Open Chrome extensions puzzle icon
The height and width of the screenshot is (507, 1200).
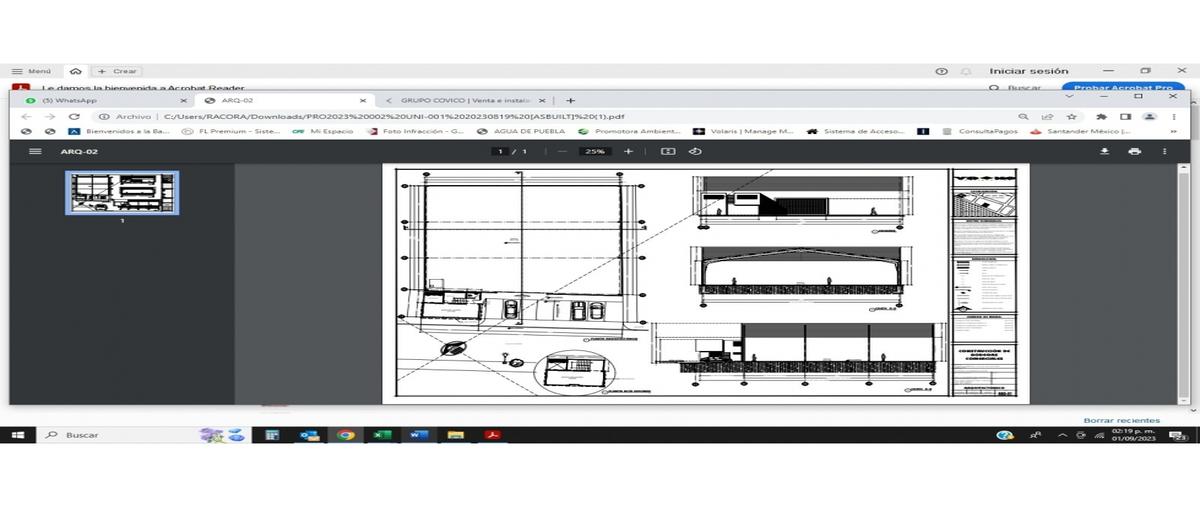1101,116
